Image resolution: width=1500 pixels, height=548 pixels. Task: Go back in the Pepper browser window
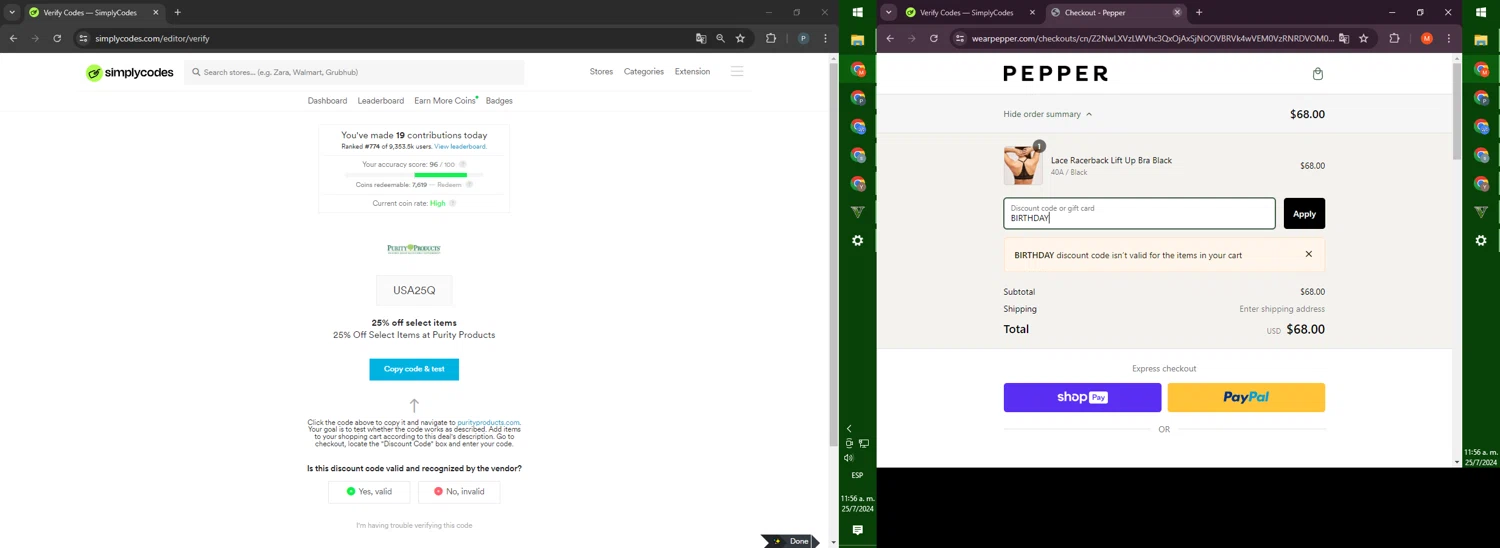[890, 38]
